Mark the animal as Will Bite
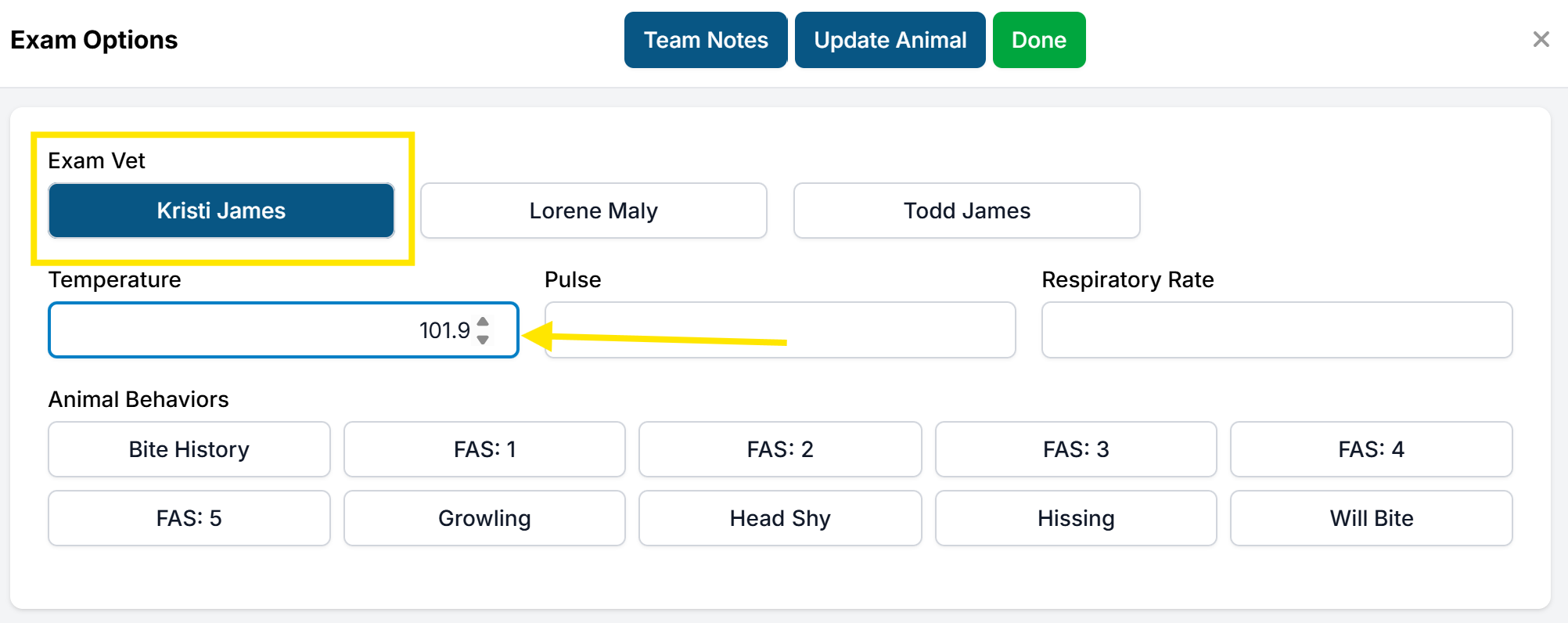 [x=1371, y=518]
